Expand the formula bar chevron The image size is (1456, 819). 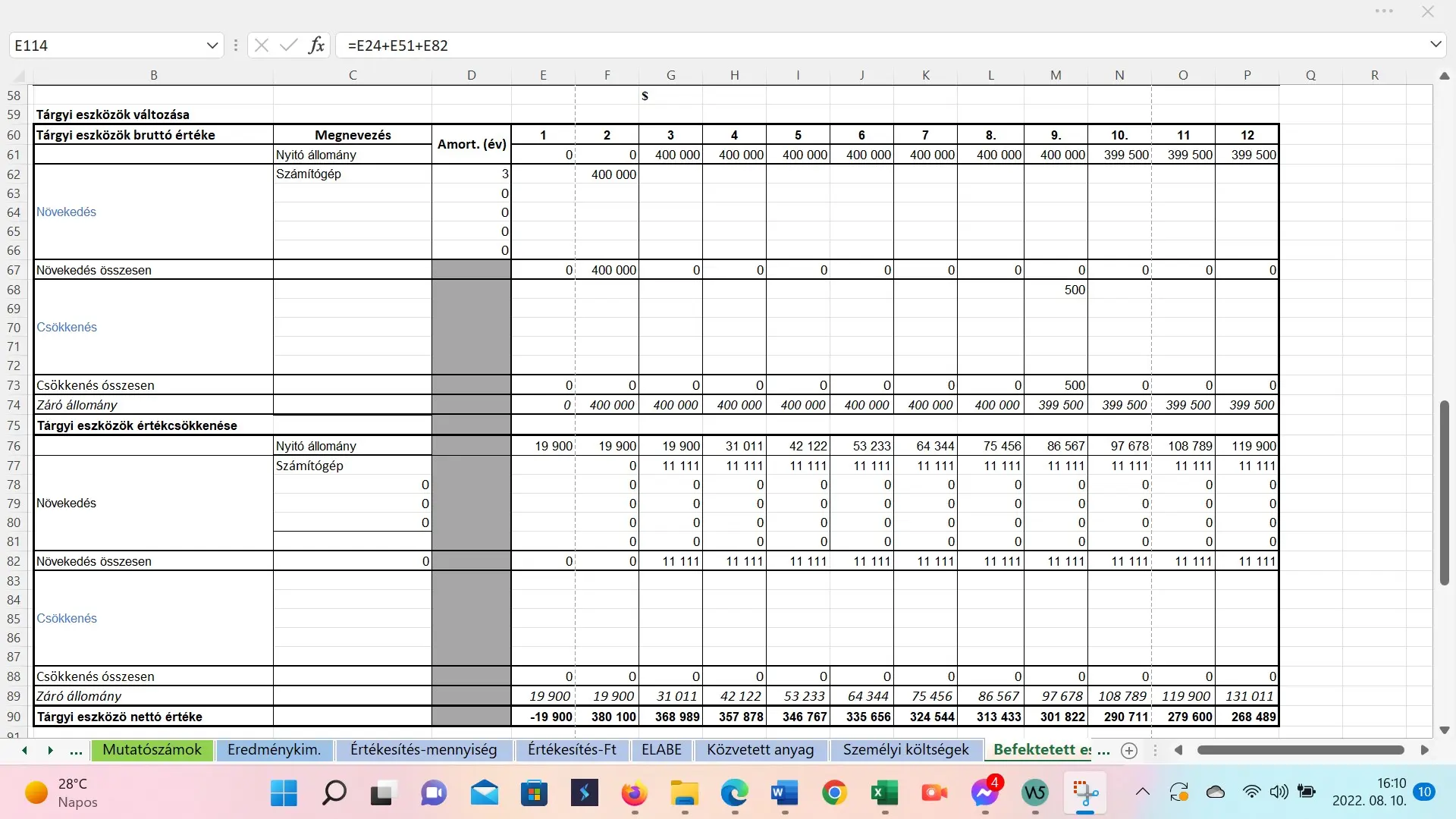[1436, 45]
